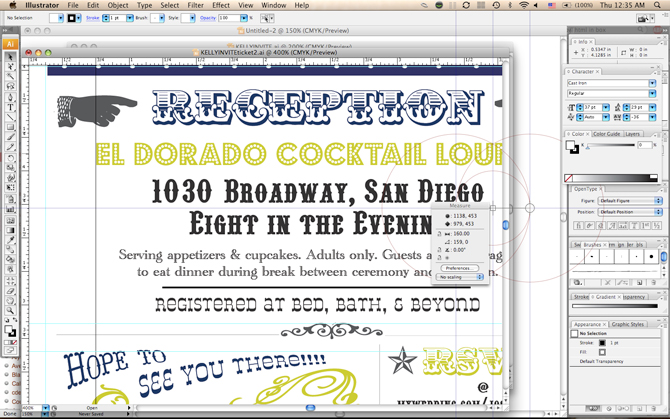670x419 pixels.
Task: Switch to the Graphic Styles tab
Action: (627, 324)
